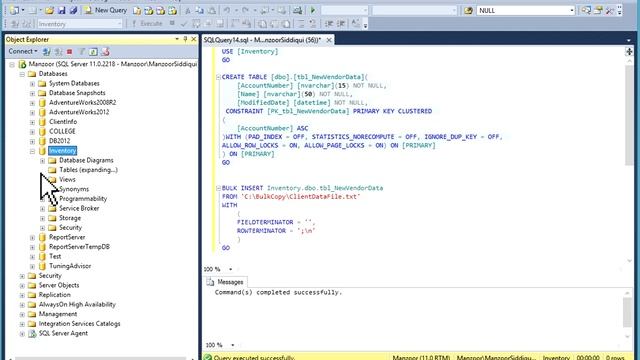Click the Undo icon
The width and height of the screenshot is (640, 360).
click(227, 11)
